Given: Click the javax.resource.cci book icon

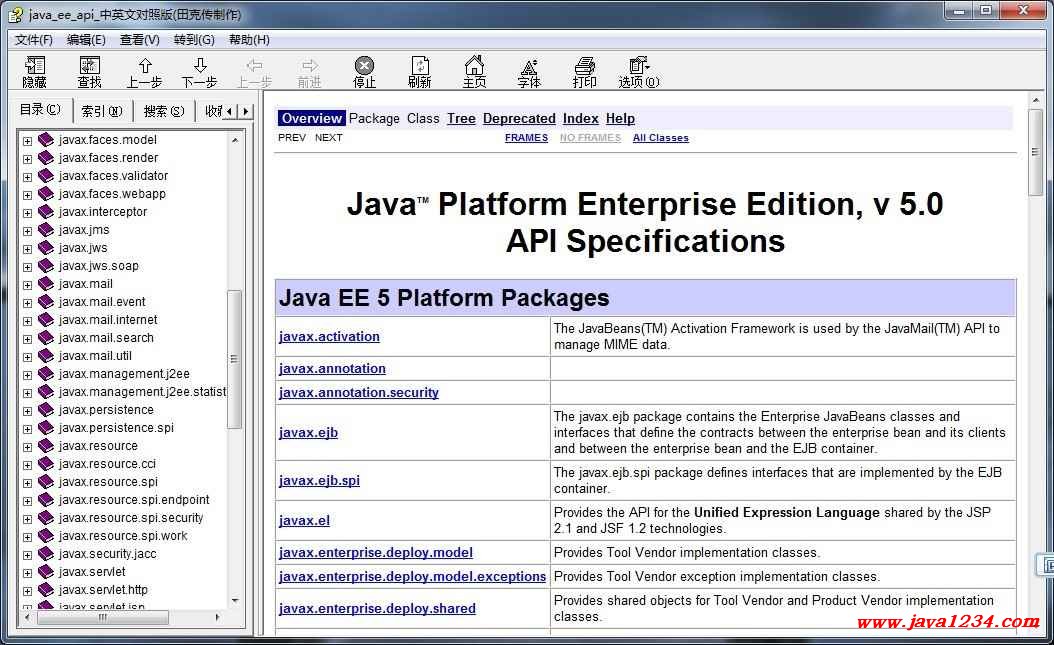Looking at the screenshot, I should (46, 464).
